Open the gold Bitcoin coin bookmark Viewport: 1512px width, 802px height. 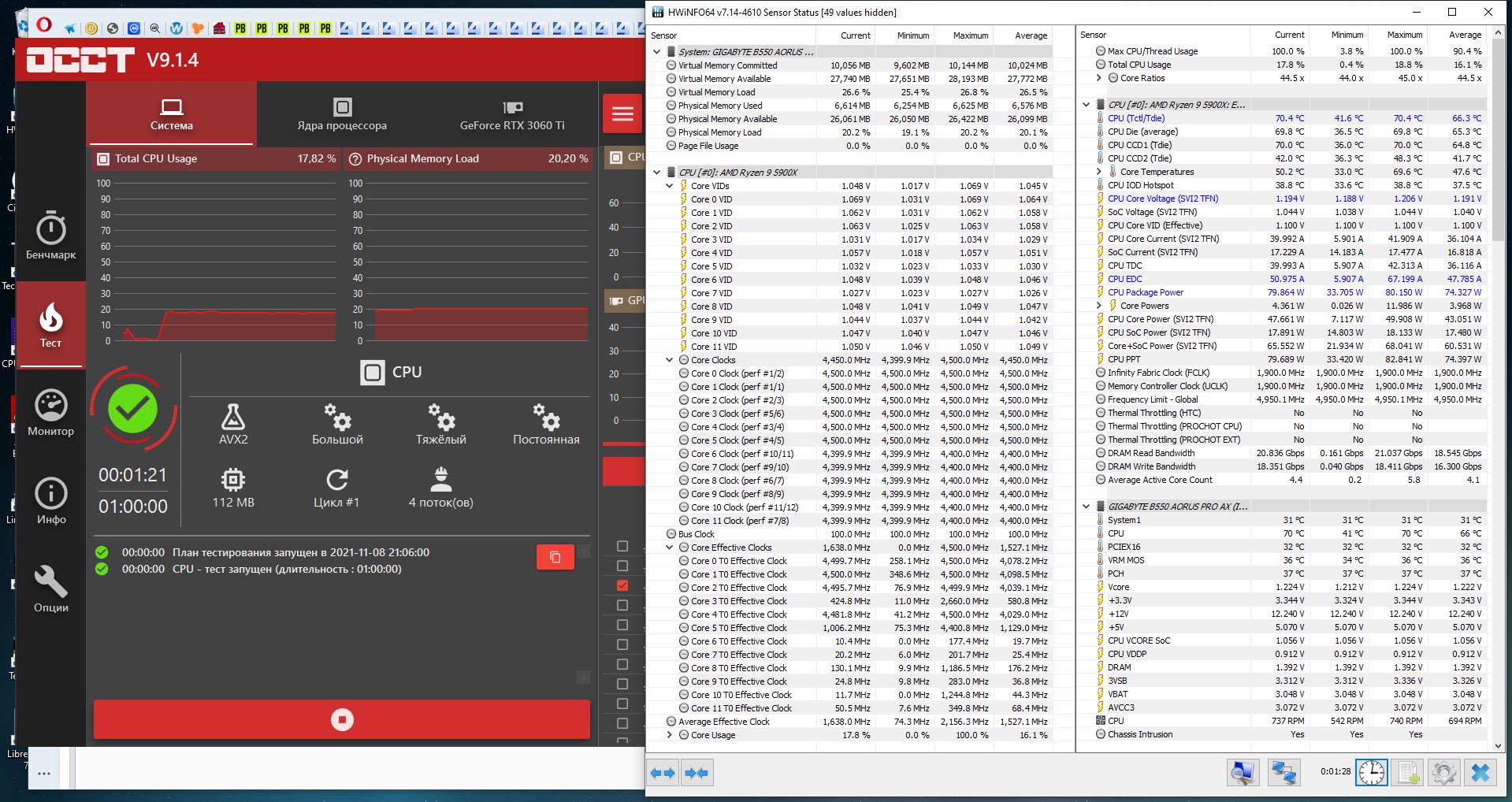[91, 28]
